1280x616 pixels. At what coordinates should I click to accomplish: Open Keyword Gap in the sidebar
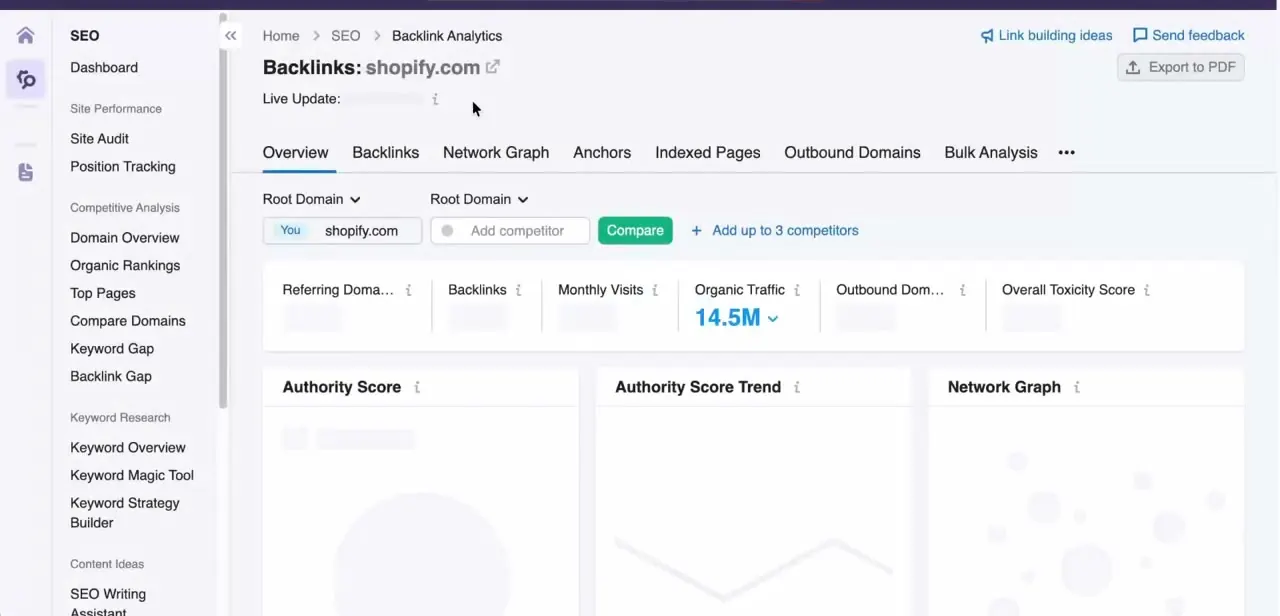112,349
